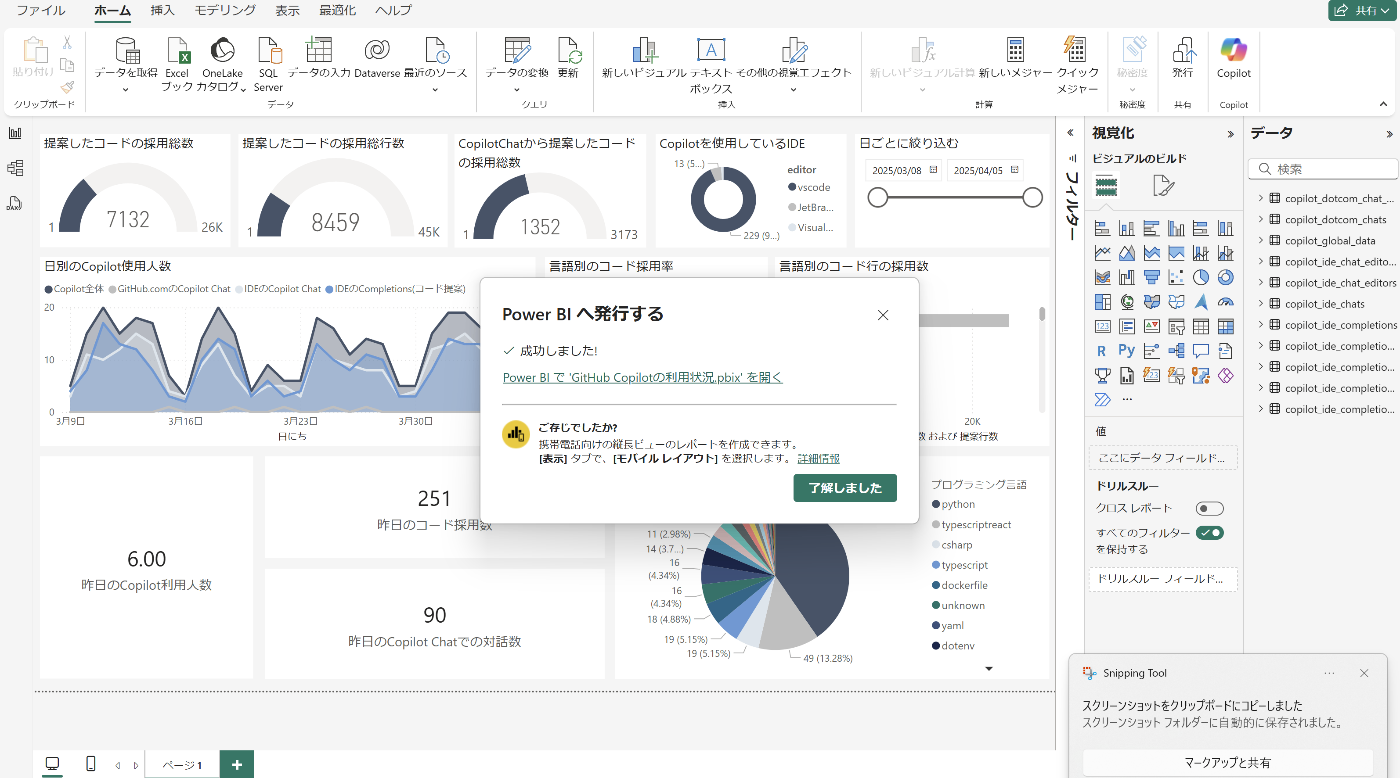Screen dimensions: 1400x778
Task: Switch to mobile layout view icon
Action: coord(91,764)
